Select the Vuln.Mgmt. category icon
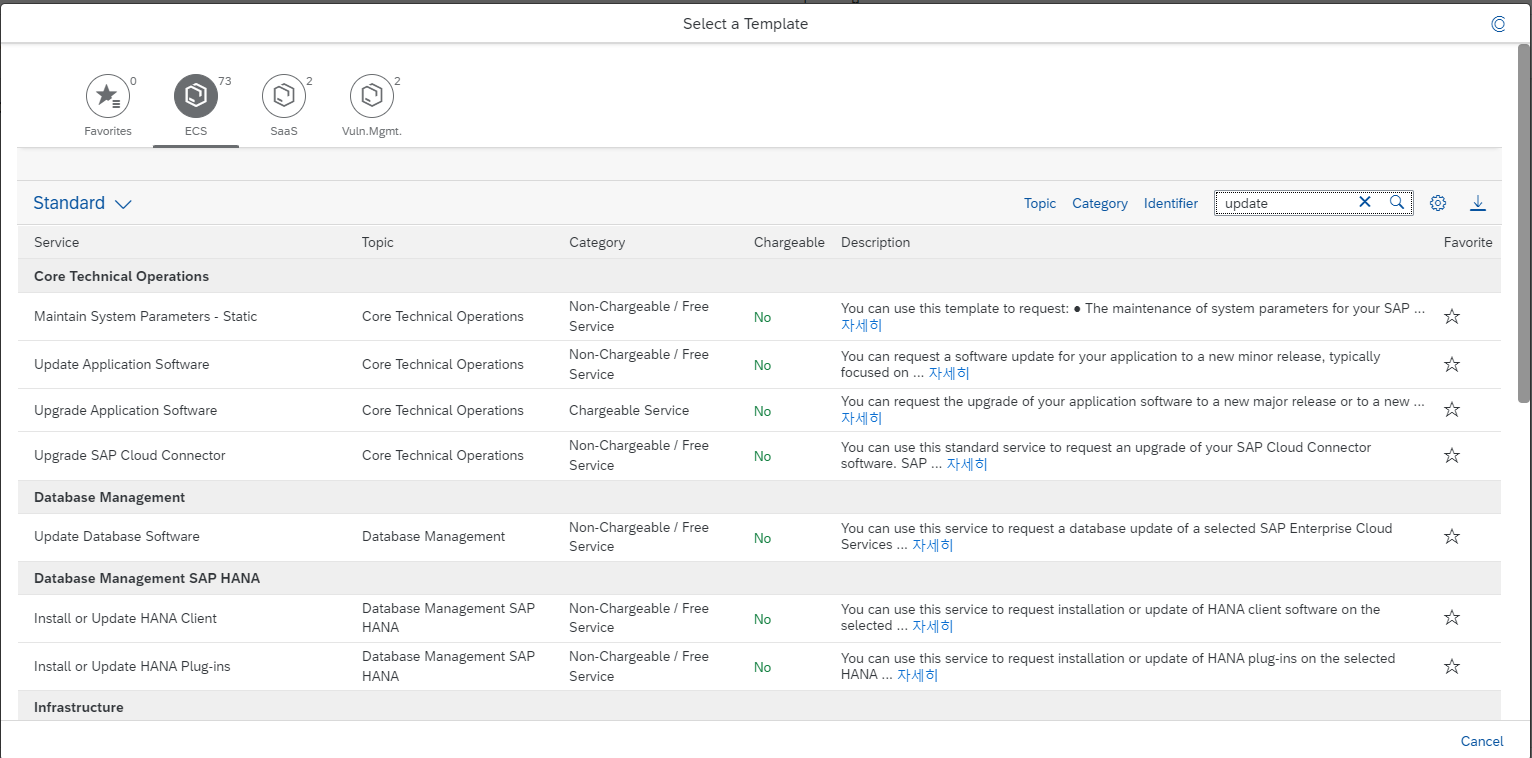 [371, 96]
